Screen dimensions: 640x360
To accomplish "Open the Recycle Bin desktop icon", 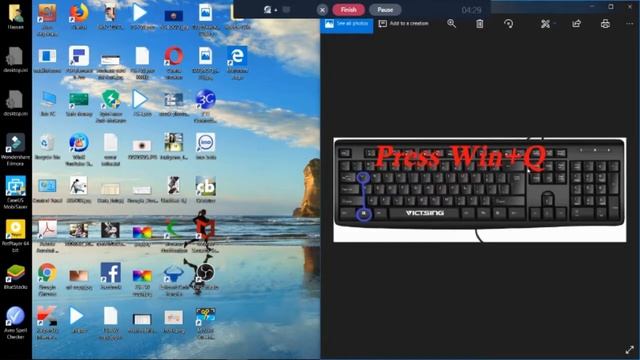I will tap(47, 147).
